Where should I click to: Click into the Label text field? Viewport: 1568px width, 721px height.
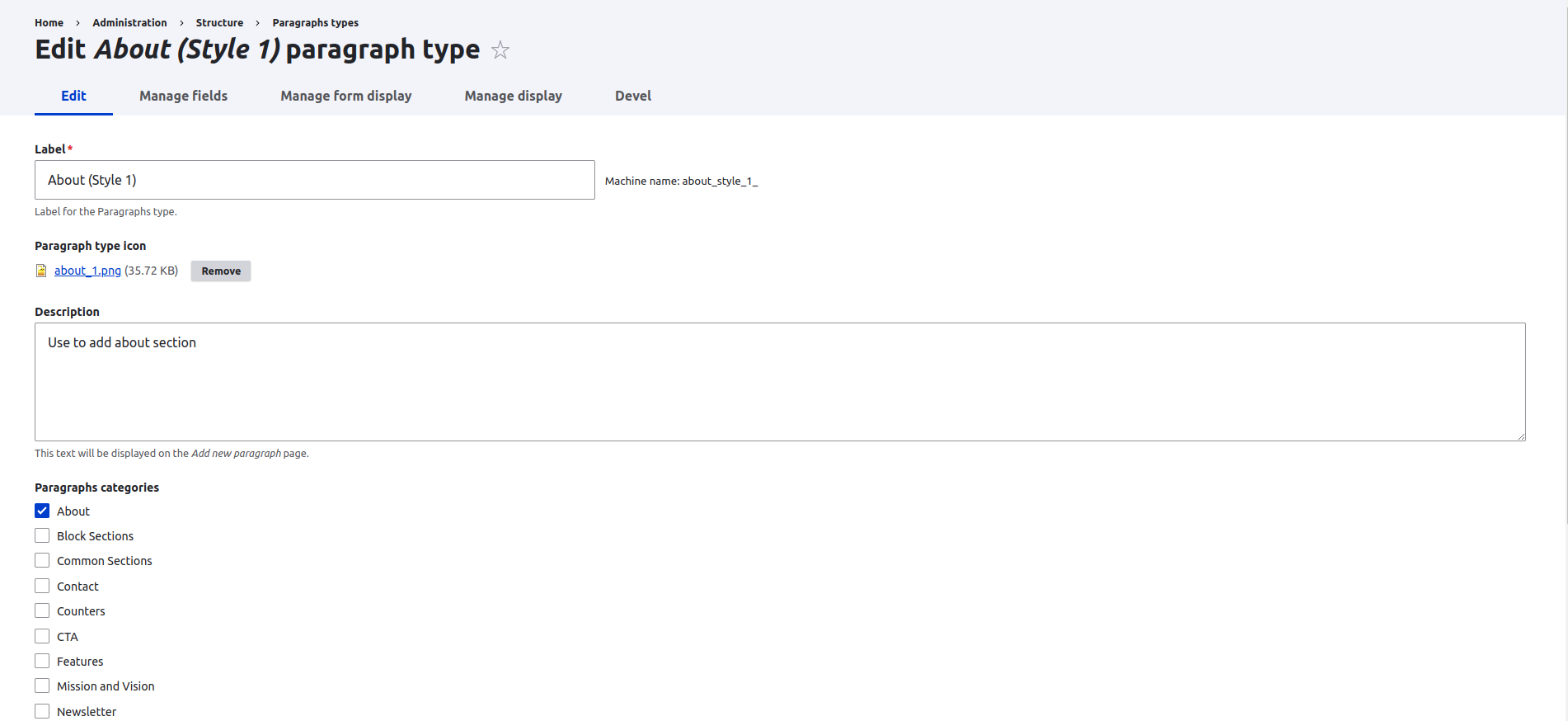[x=314, y=180]
